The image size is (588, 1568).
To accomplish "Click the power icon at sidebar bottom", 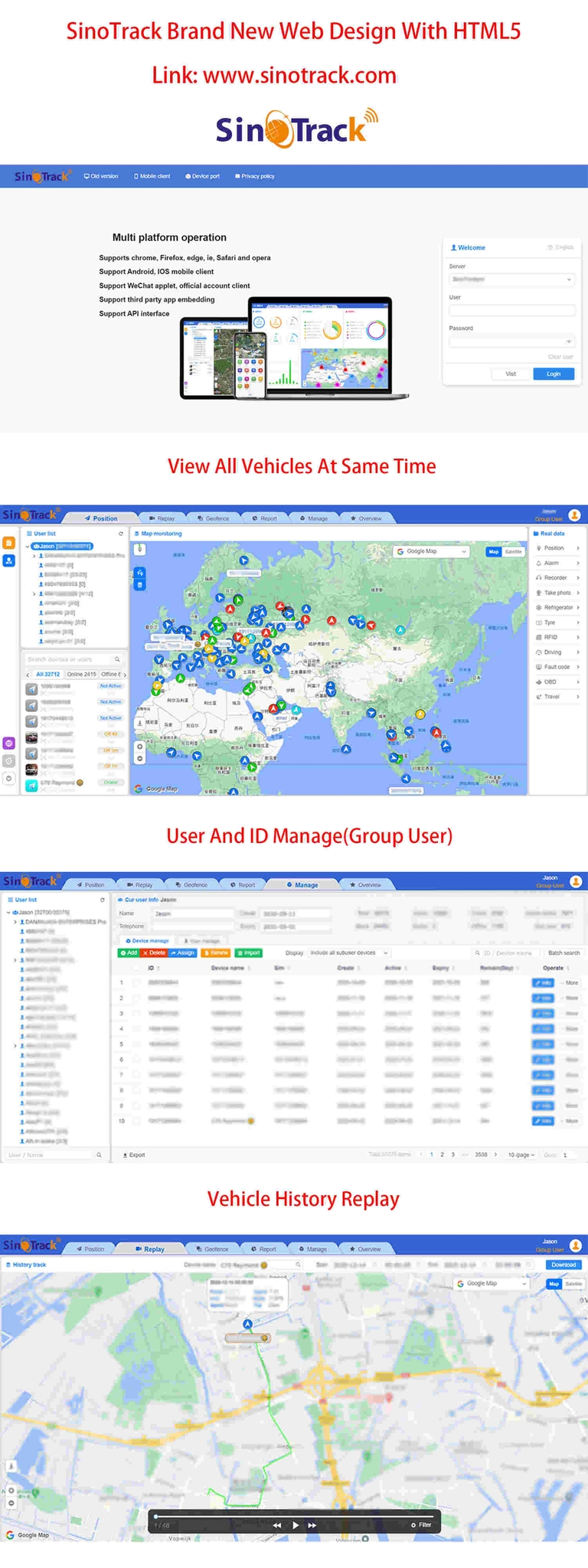I will point(9,778).
